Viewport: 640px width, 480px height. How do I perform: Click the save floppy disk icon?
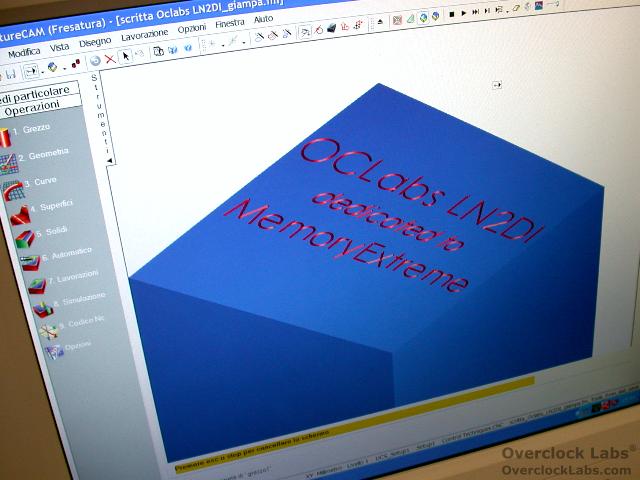click(x=11, y=74)
